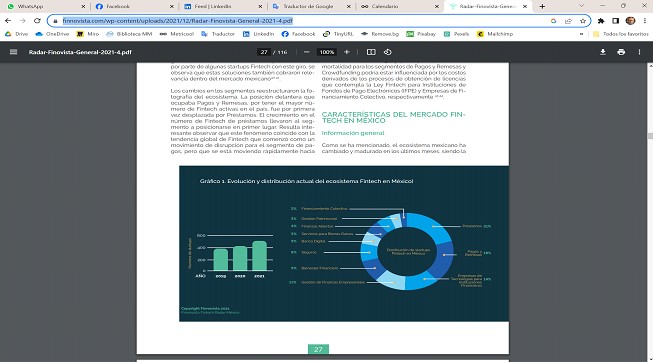Viewport: 653px width, 362px height.
Task: Close the Facebook tab
Action: pos(172,6)
